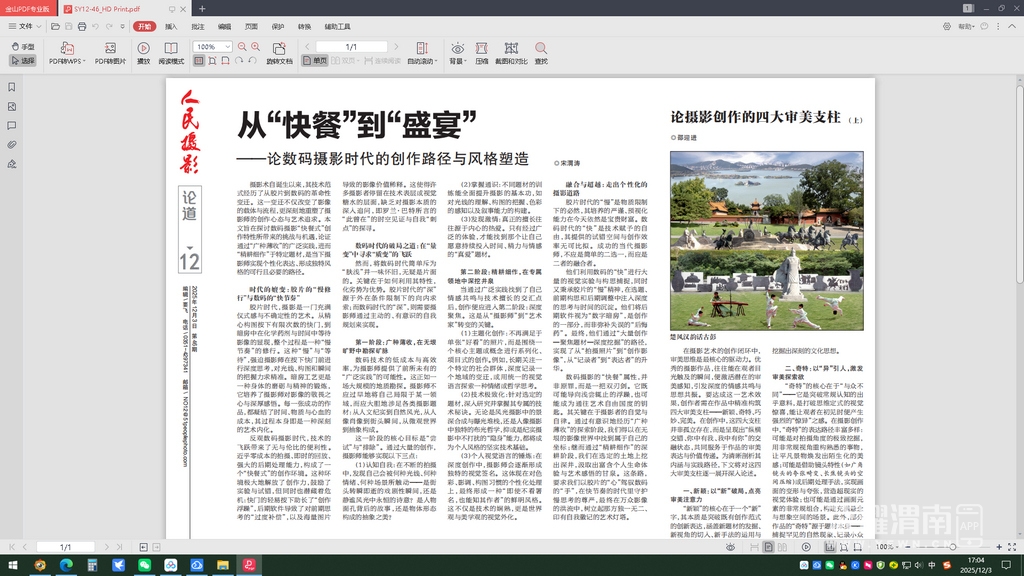
Task: Activate the Select (选择) tool
Action: [x=22, y=61]
